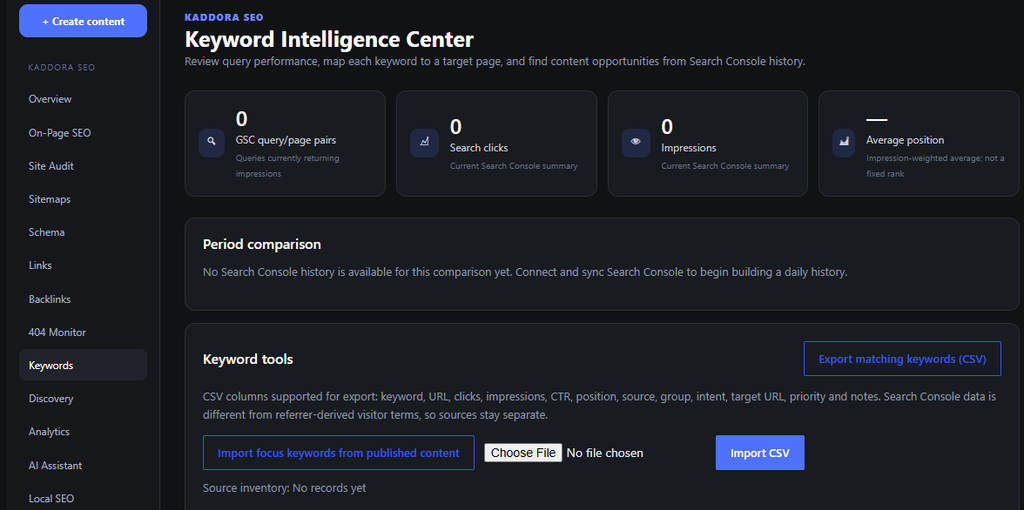Click the chart icon beside Search clicks
This screenshot has height=510, width=1024.
click(424, 143)
